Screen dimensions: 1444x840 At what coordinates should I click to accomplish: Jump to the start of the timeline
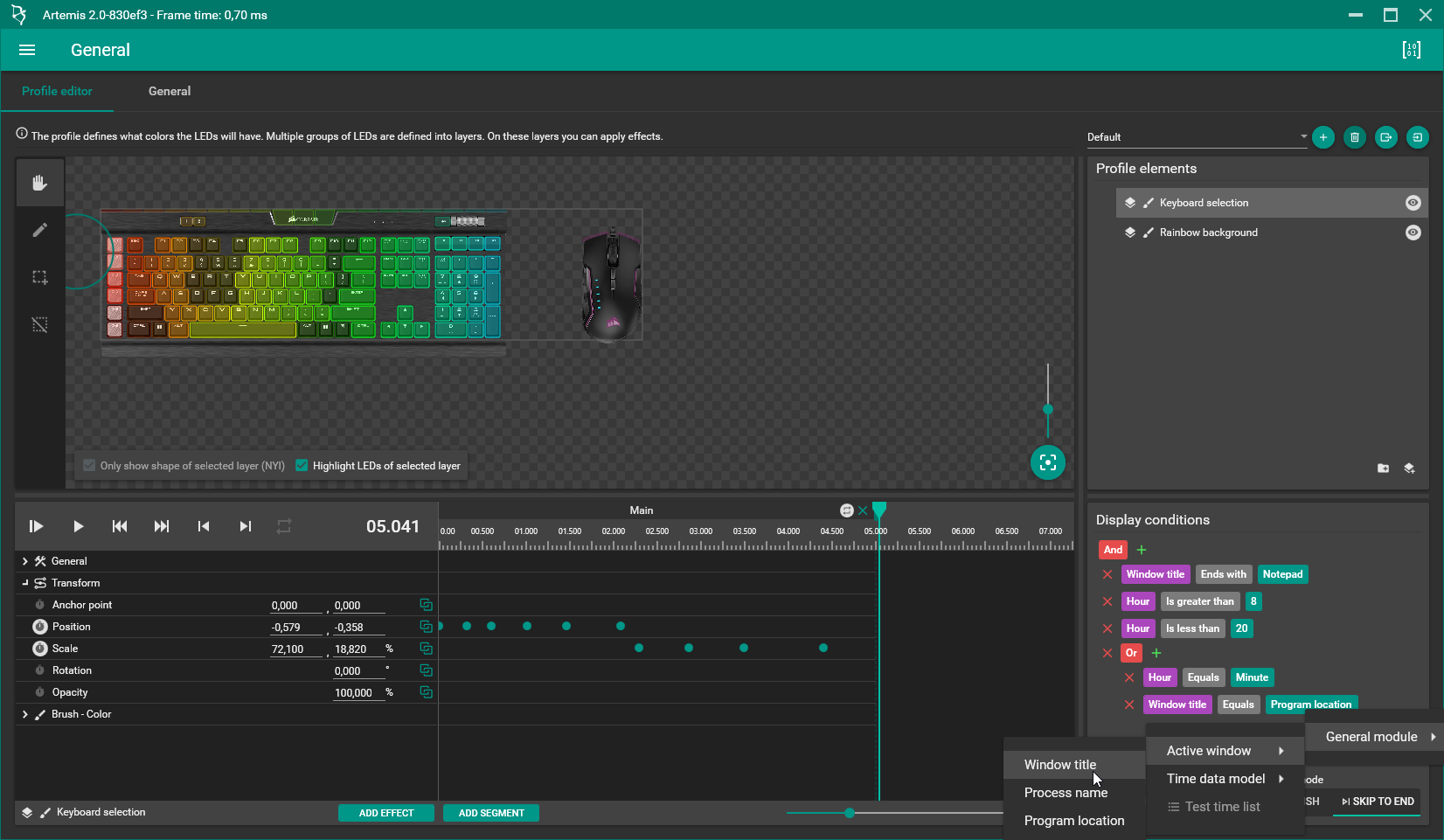point(120,526)
